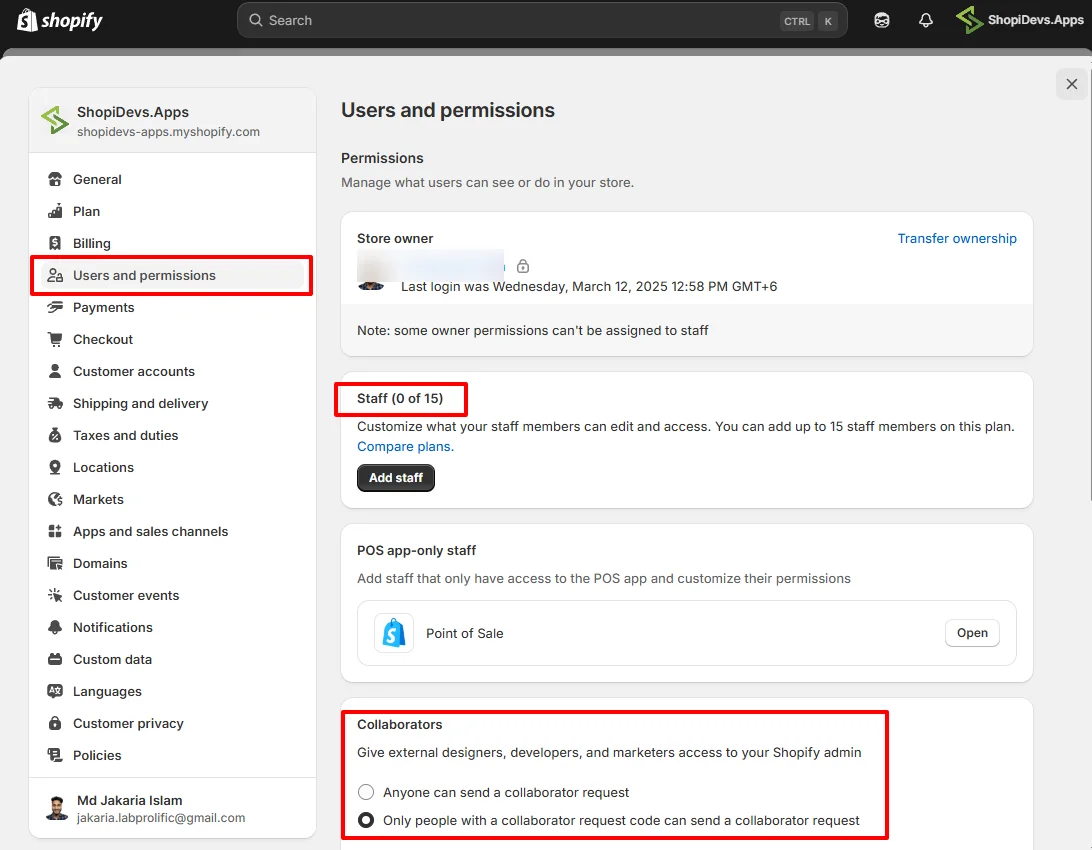
Task: Click the Custom data icon
Action: 55,660
